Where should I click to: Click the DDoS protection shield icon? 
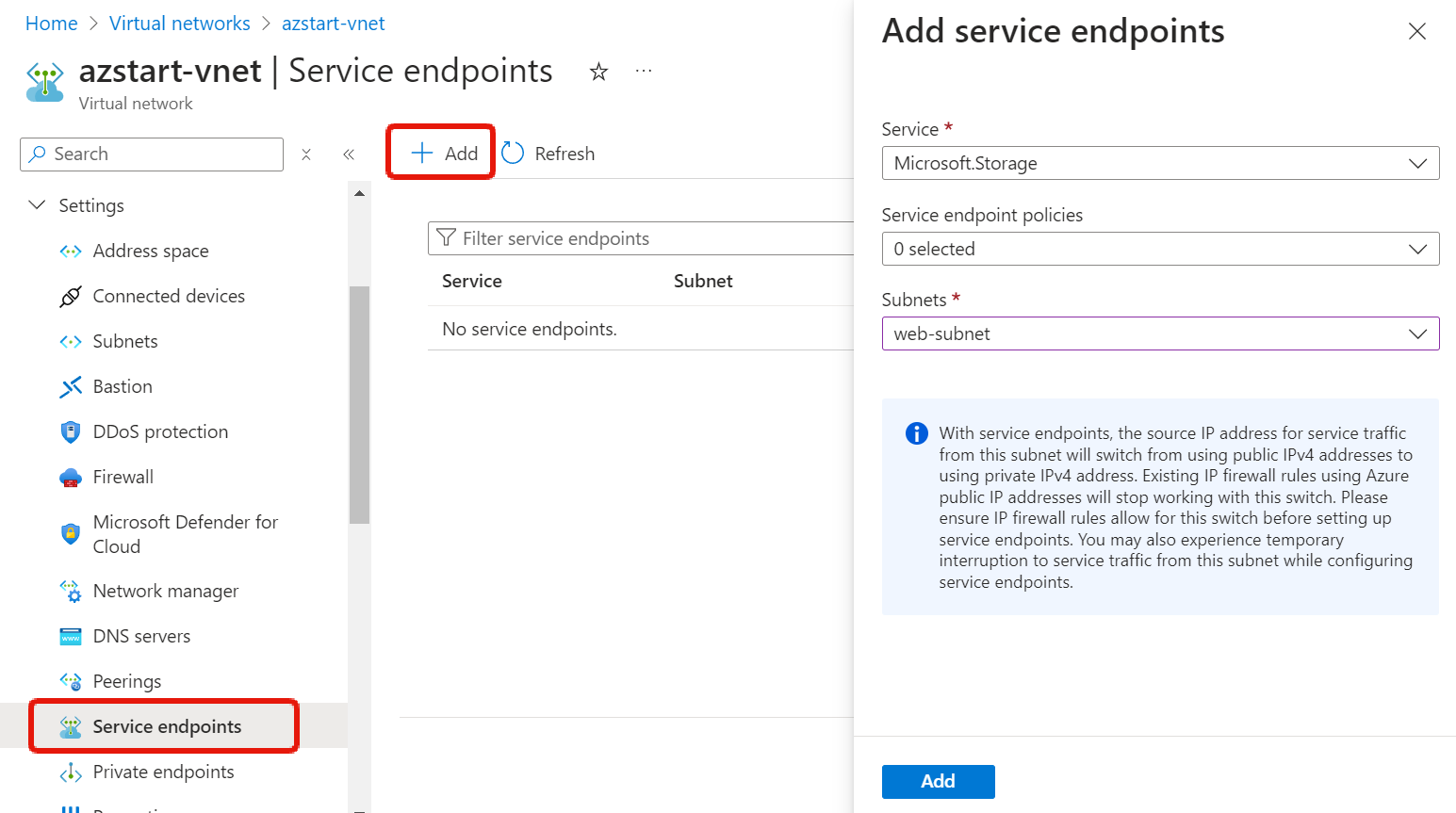click(x=71, y=432)
